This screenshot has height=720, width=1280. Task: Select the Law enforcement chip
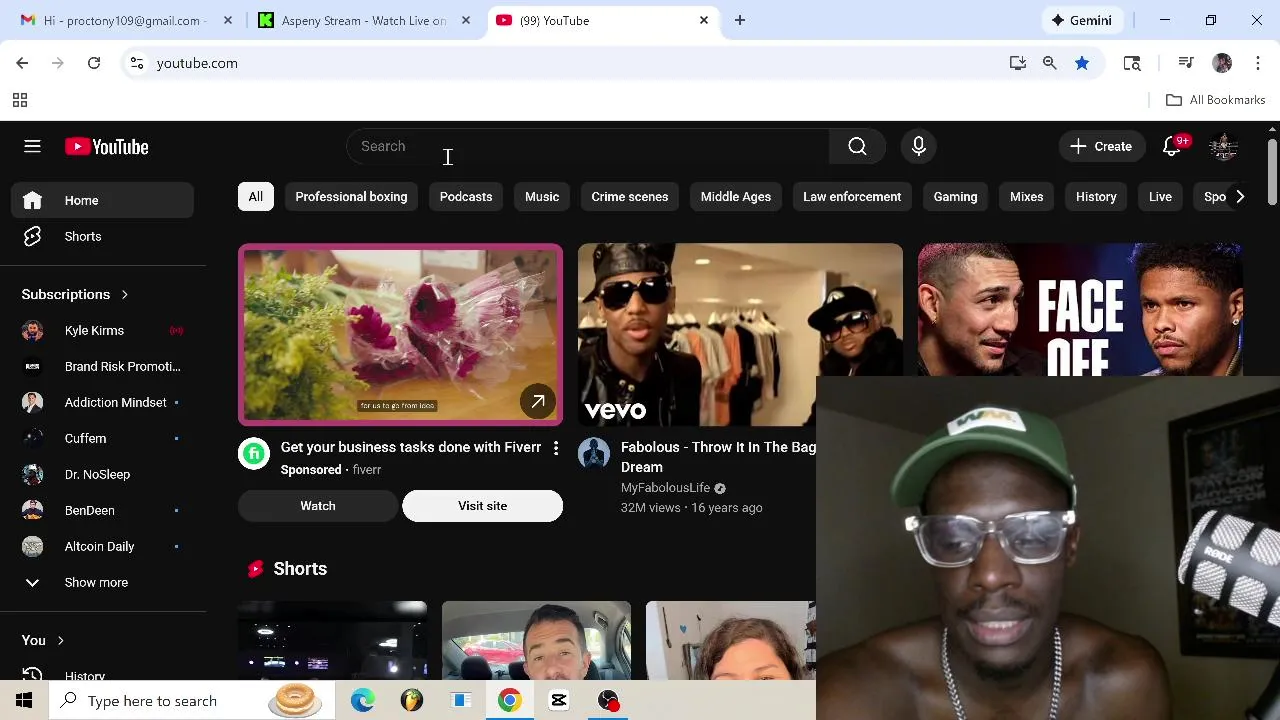(852, 197)
